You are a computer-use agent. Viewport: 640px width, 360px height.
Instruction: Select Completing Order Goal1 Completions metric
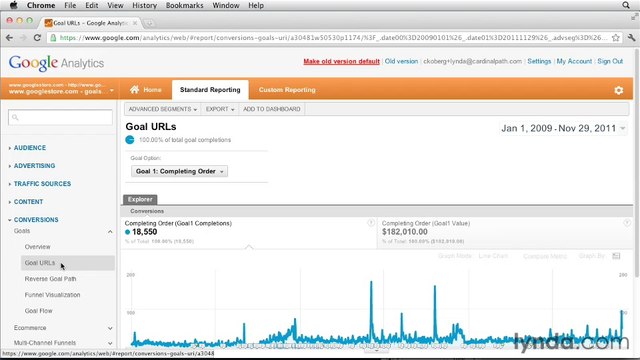(249, 232)
